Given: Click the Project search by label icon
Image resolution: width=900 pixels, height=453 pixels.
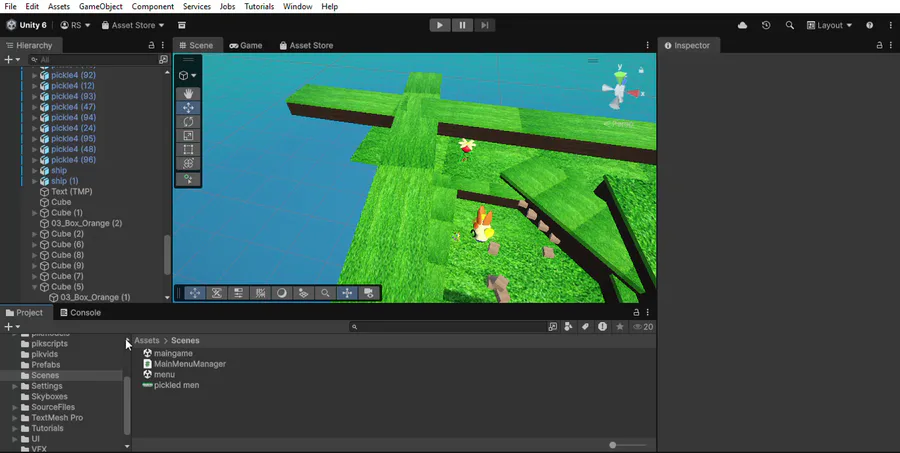Looking at the screenshot, I should pos(585,327).
